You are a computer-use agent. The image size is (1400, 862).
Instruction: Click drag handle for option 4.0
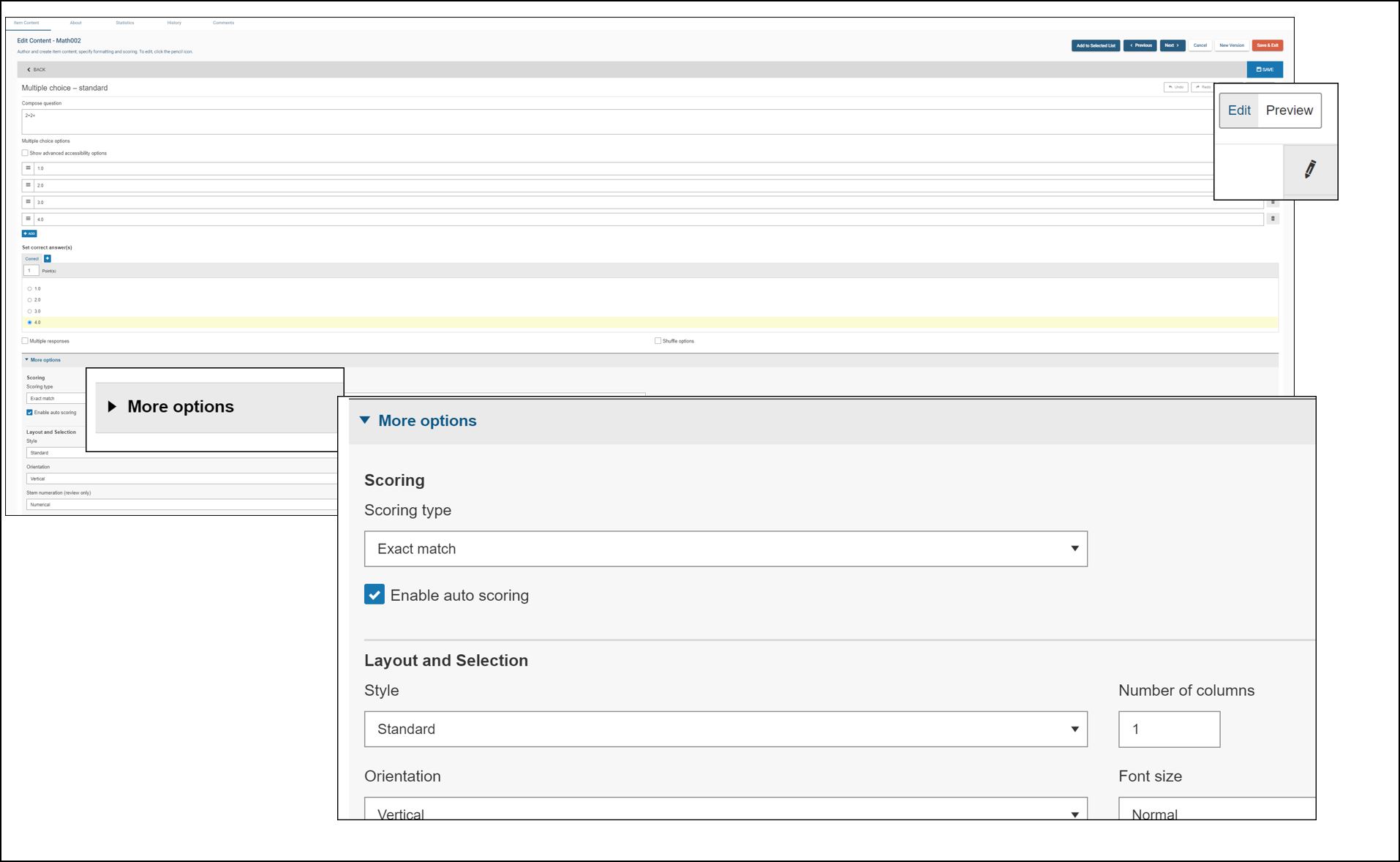coord(28,219)
